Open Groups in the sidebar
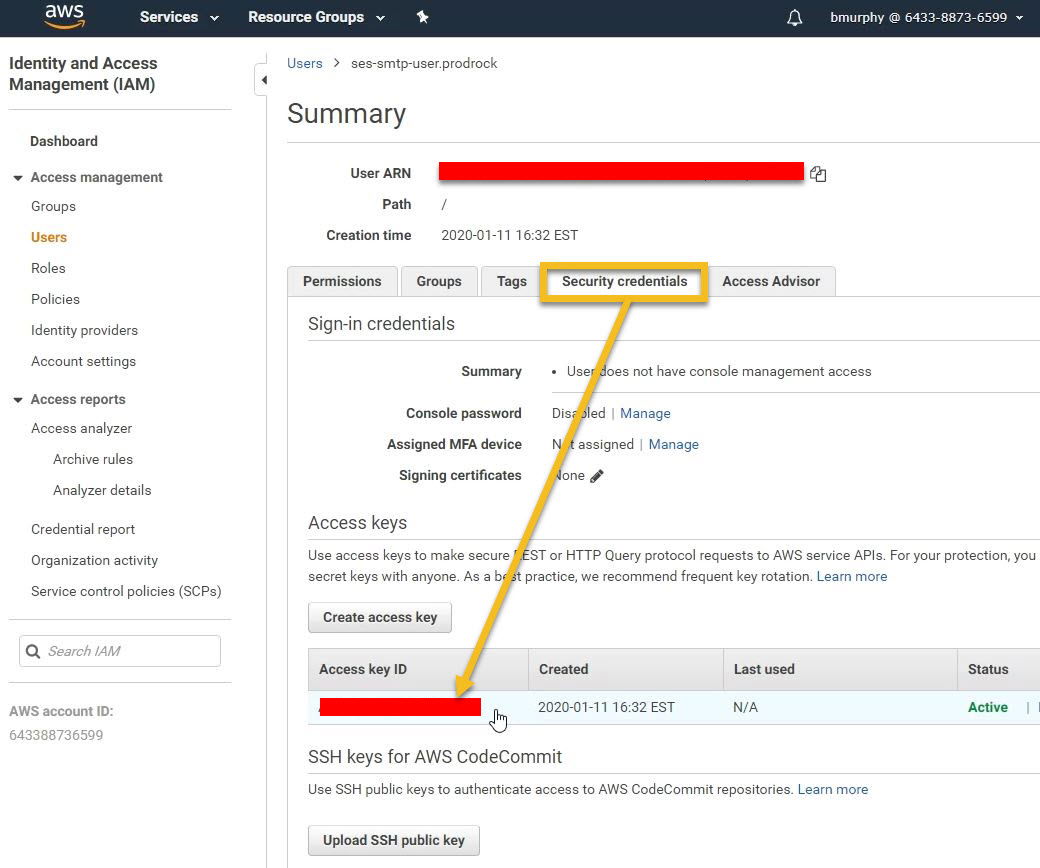This screenshot has width=1040, height=868. [x=53, y=206]
